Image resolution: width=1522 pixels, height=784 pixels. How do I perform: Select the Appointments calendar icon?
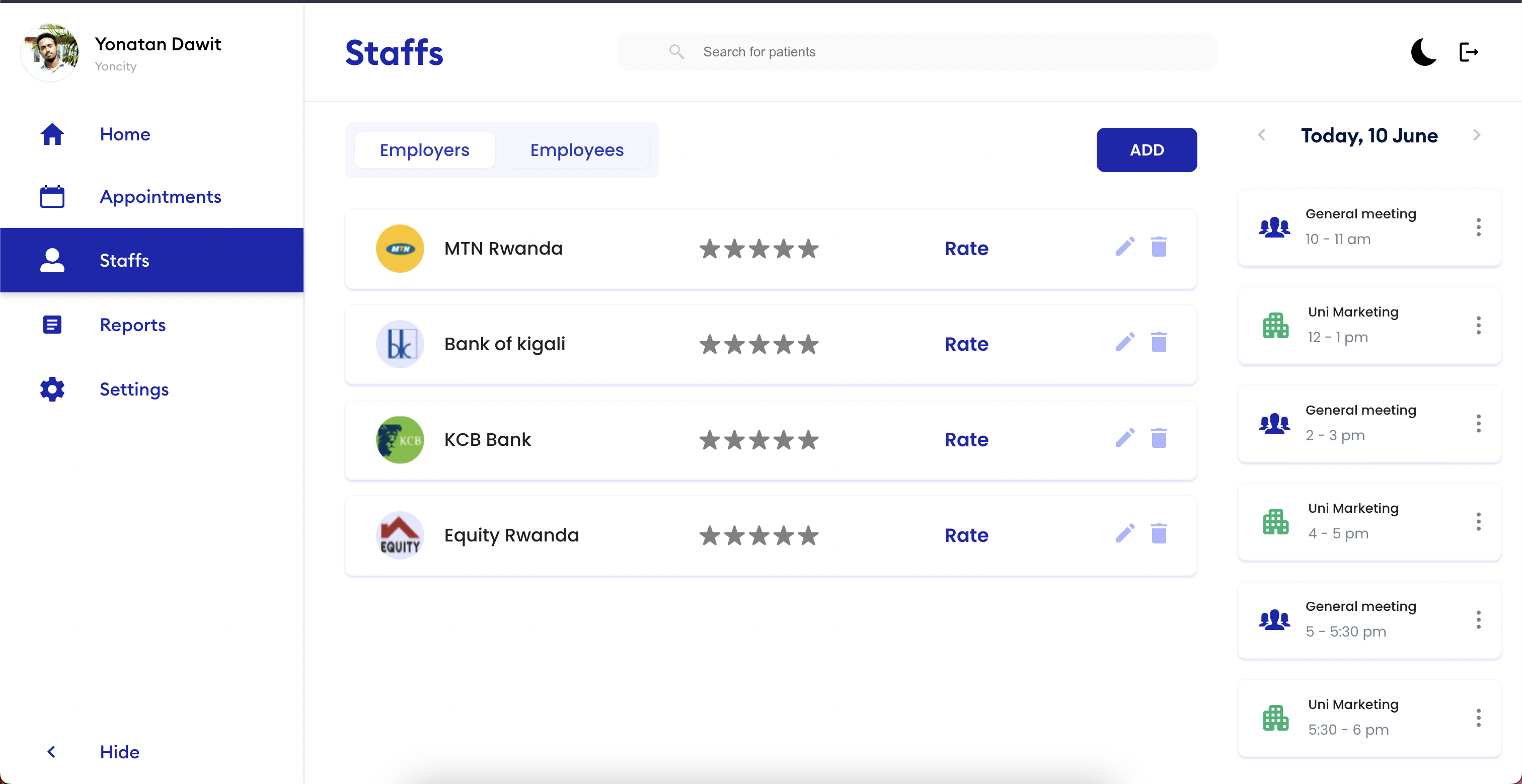coord(52,197)
